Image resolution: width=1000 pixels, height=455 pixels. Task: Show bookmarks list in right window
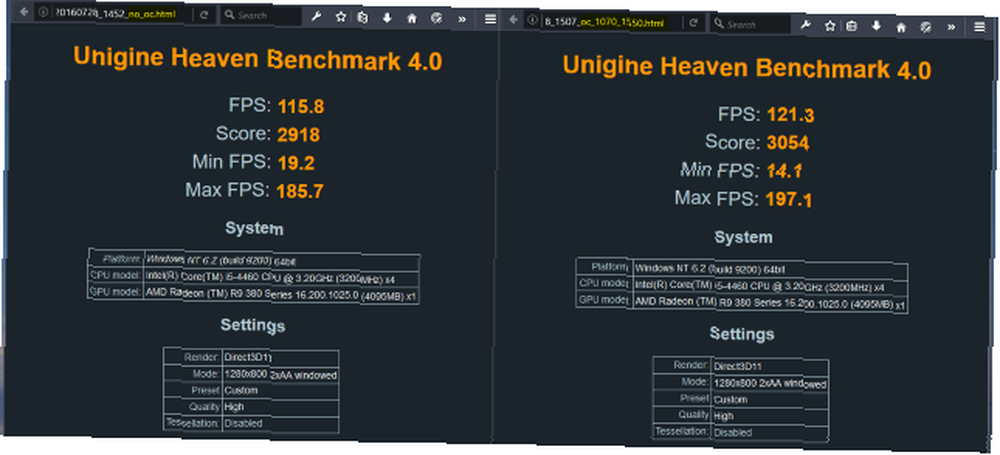pos(851,26)
